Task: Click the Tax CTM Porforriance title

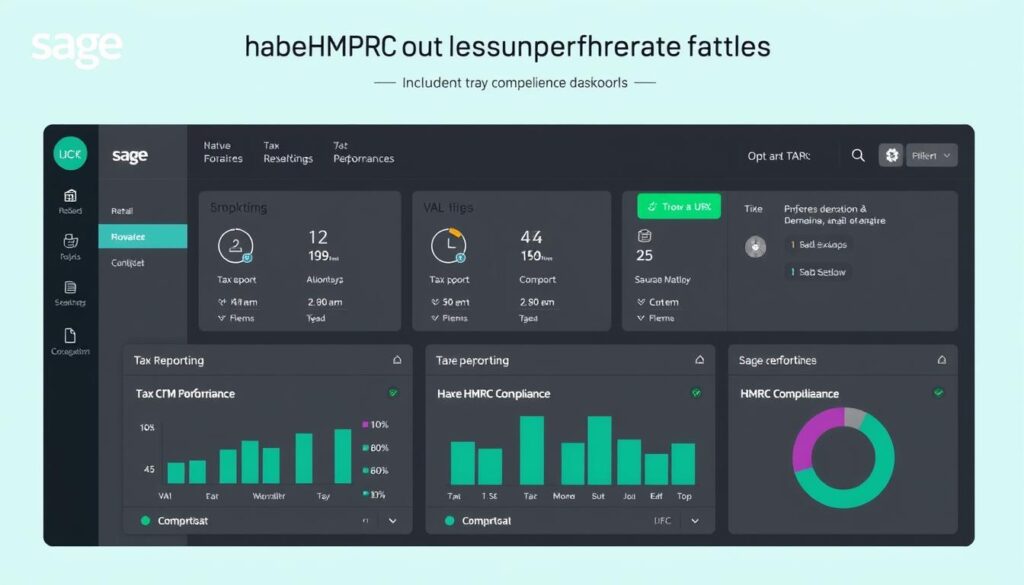Action: (185, 394)
